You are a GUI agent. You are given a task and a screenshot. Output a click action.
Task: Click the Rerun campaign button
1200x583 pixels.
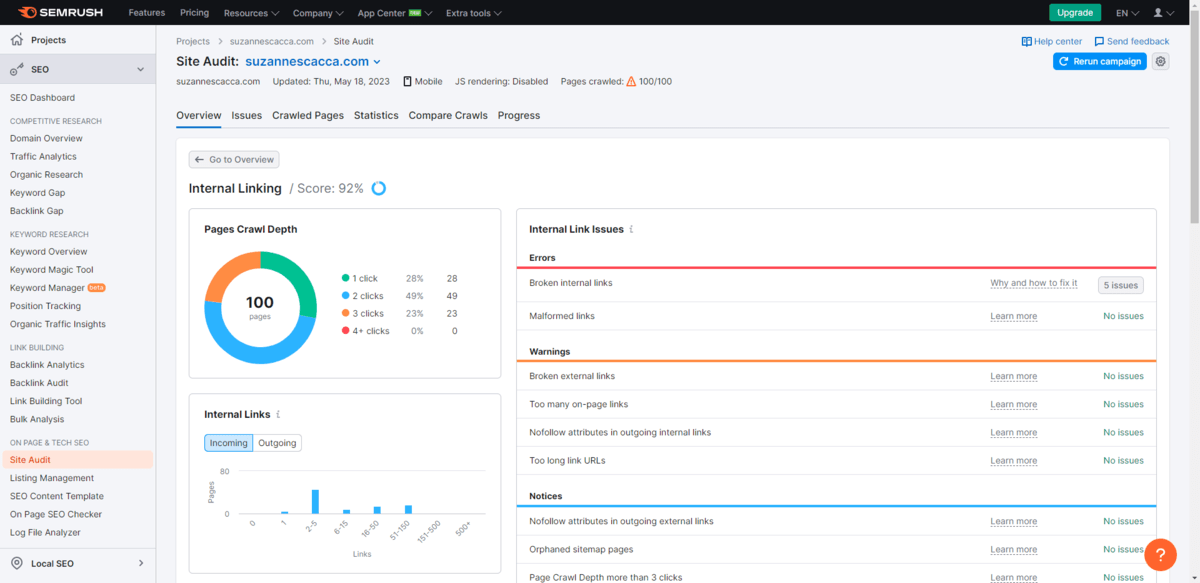[1100, 61]
